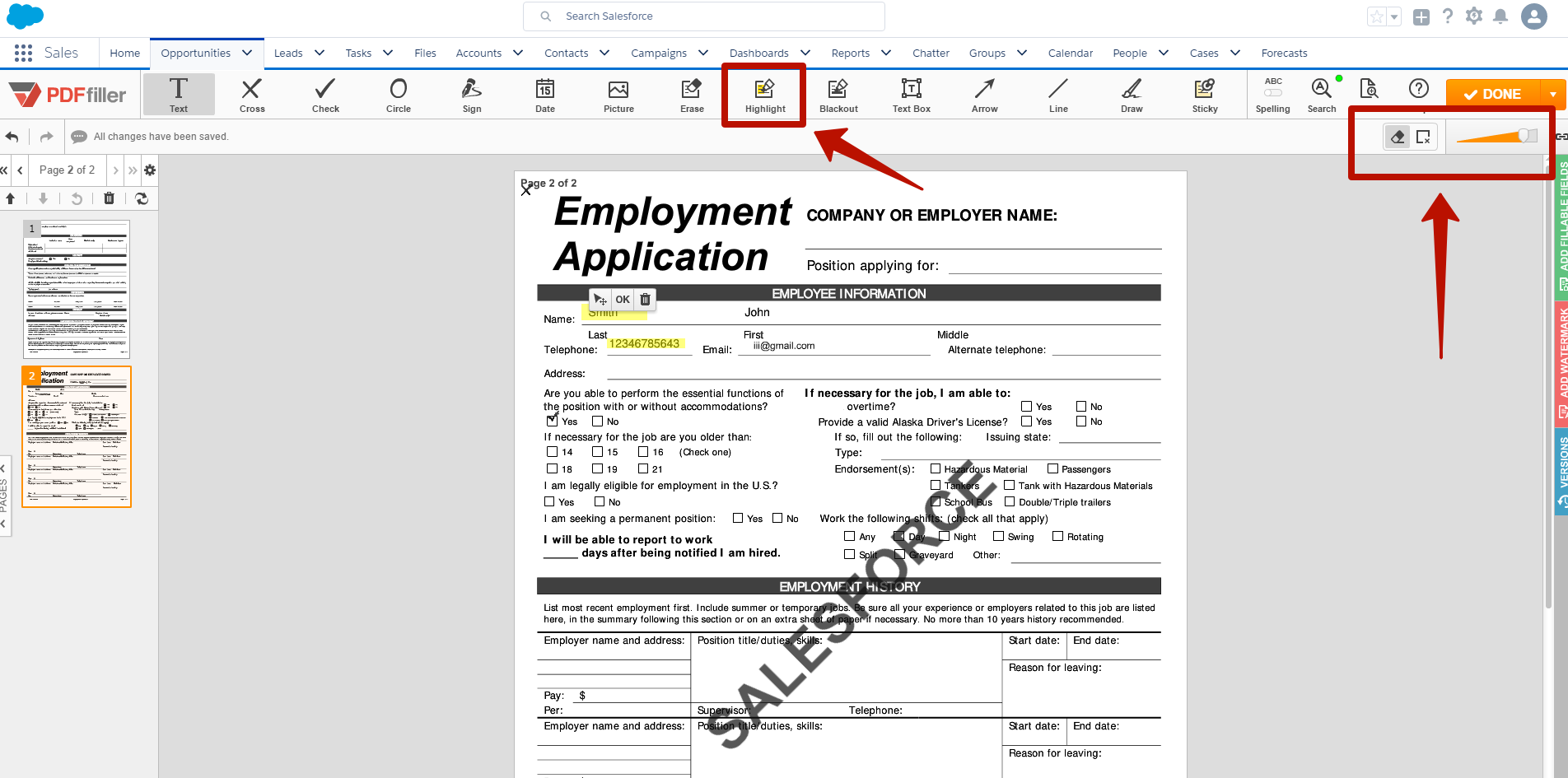Image resolution: width=1568 pixels, height=778 pixels.
Task: Open page panel settings gear
Action: point(150,170)
